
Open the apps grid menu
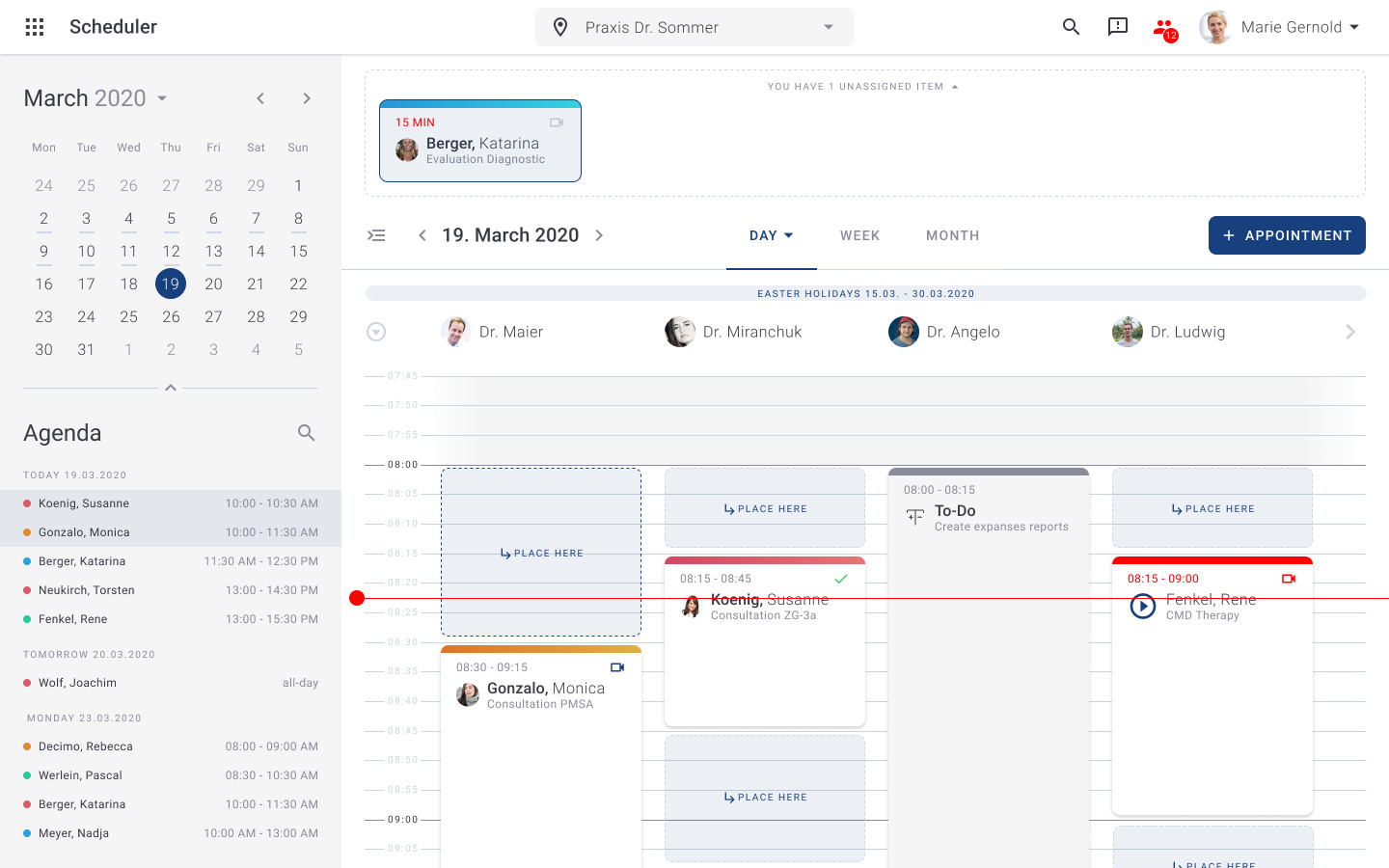[x=35, y=27]
